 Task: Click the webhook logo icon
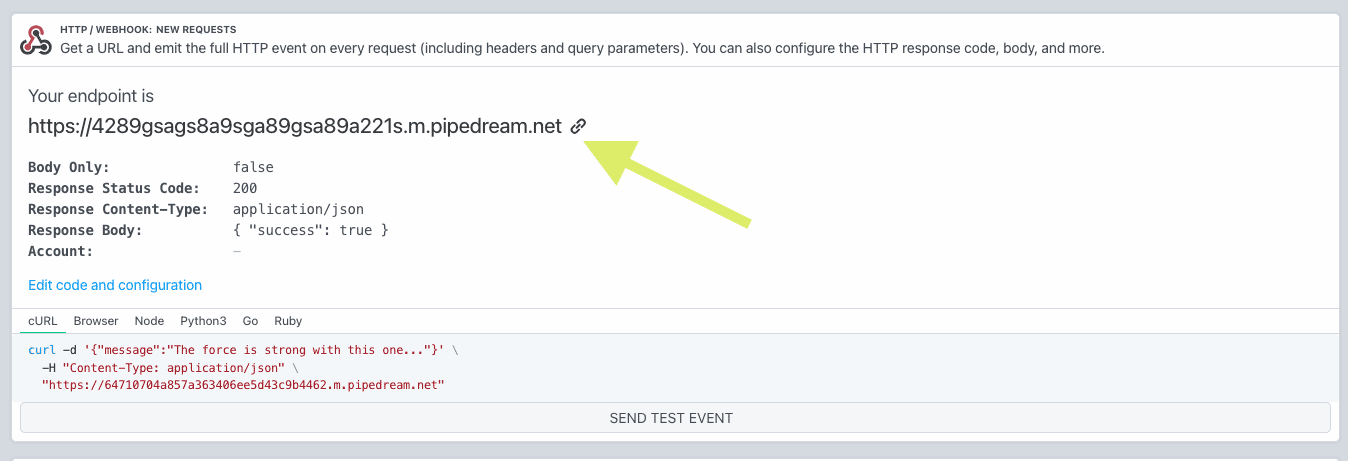(37, 40)
